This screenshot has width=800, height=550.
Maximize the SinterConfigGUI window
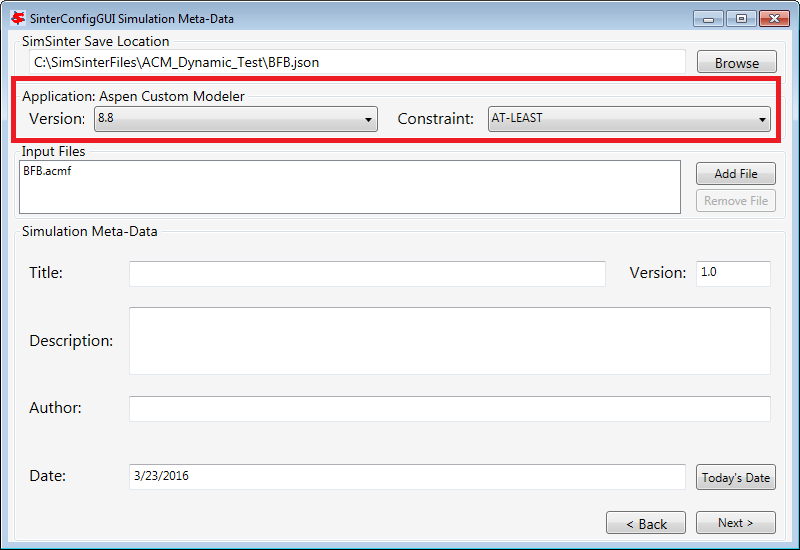point(741,19)
